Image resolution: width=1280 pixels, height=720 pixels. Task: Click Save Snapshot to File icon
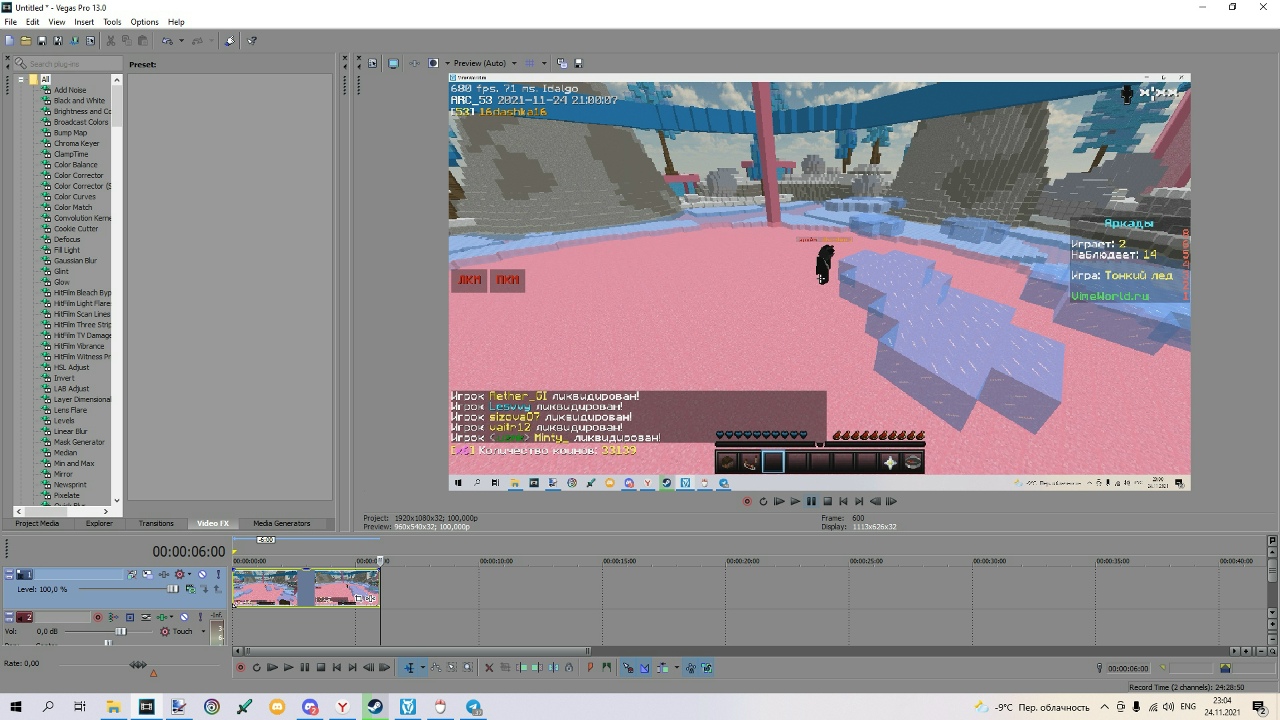578,63
